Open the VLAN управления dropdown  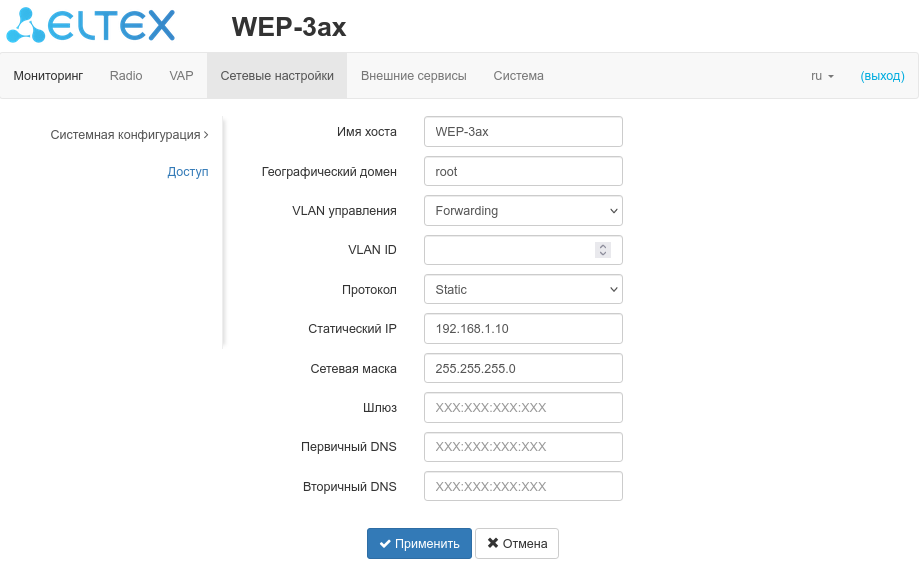(523, 211)
